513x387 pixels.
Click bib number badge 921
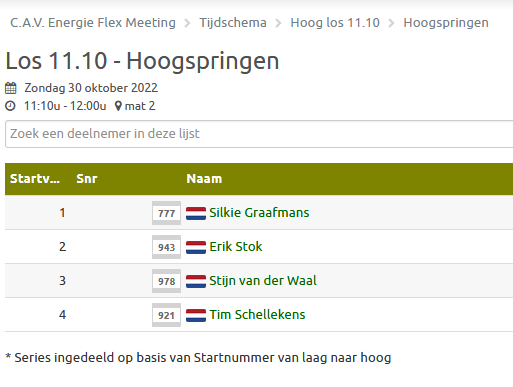point(166,315)
